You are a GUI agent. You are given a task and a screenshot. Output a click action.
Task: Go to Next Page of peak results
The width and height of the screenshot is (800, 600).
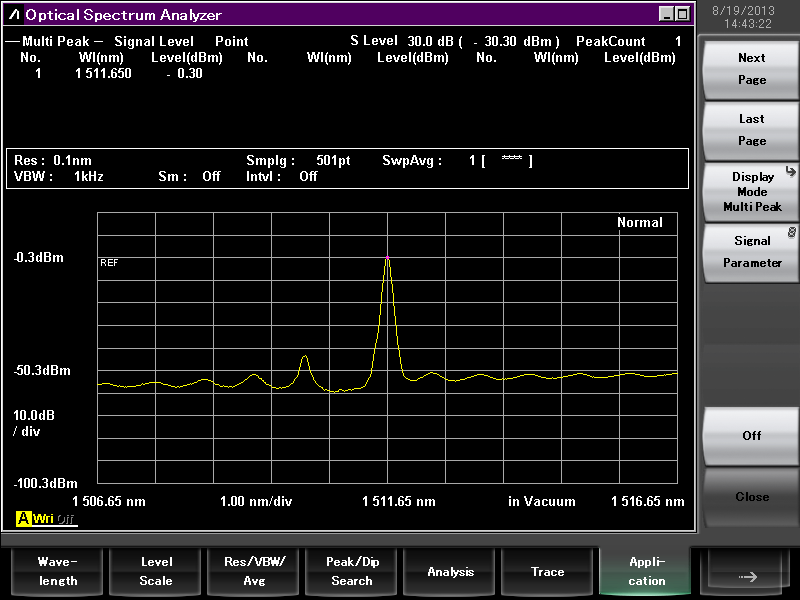pyautogui.click(x=751, y=69)
